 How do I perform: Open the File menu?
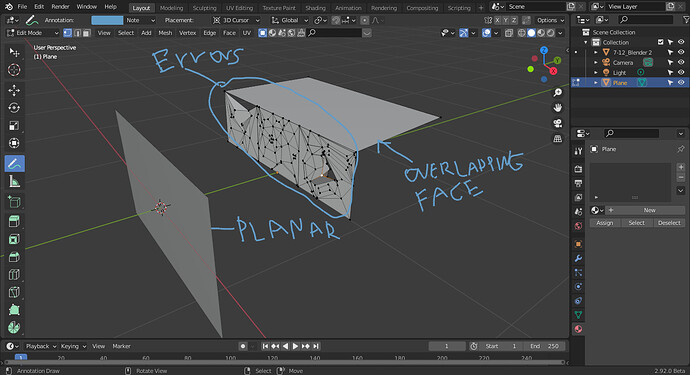pos(22,7)
